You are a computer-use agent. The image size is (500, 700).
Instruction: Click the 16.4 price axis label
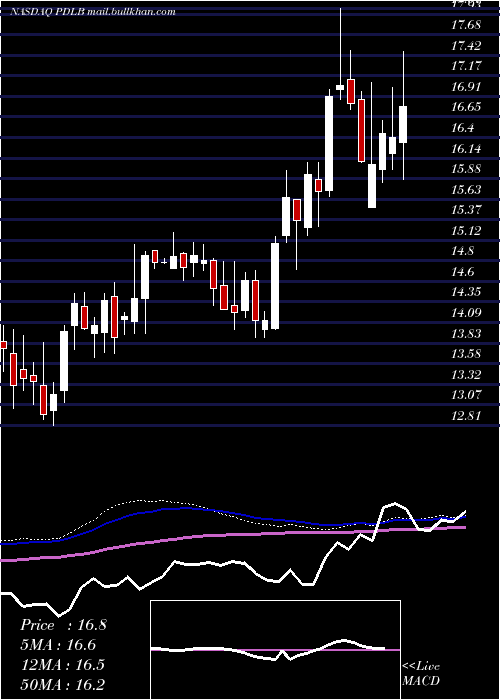click(x=462, y=128)
